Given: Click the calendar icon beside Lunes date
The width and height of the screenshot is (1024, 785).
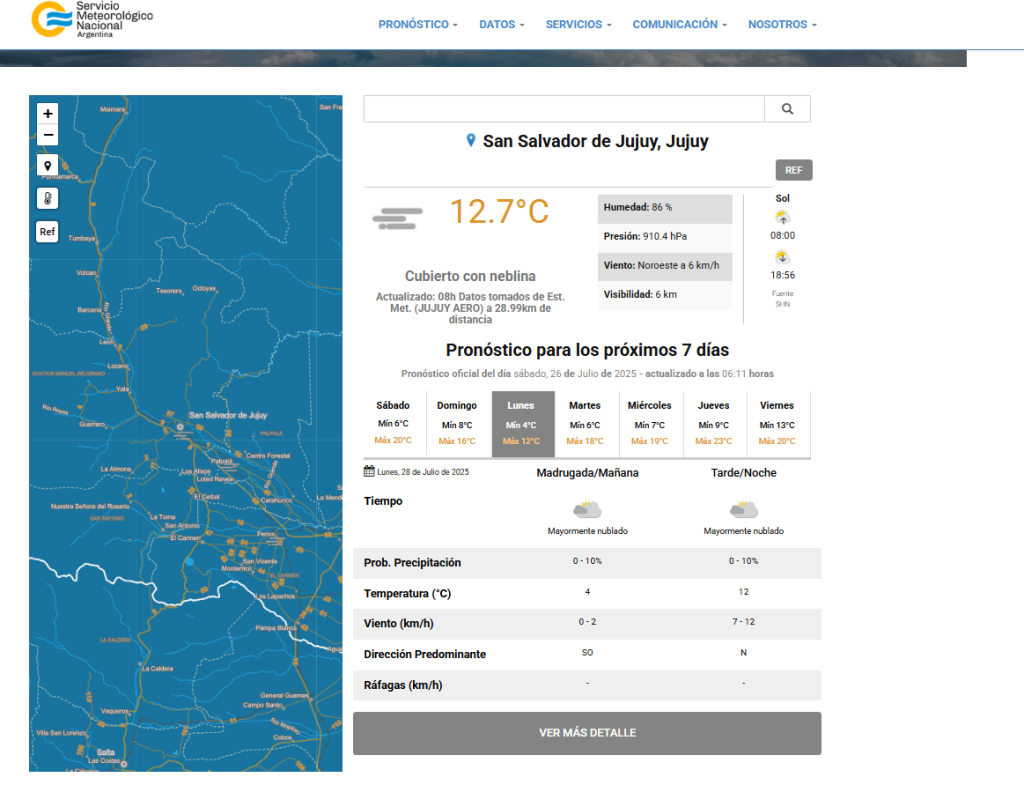Looking at the screenshot, I should pyautogui.click(x=369, y=471).
